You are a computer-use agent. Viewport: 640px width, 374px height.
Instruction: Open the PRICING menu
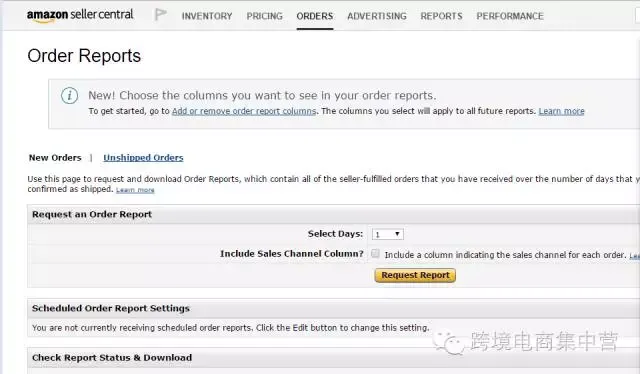264,16
